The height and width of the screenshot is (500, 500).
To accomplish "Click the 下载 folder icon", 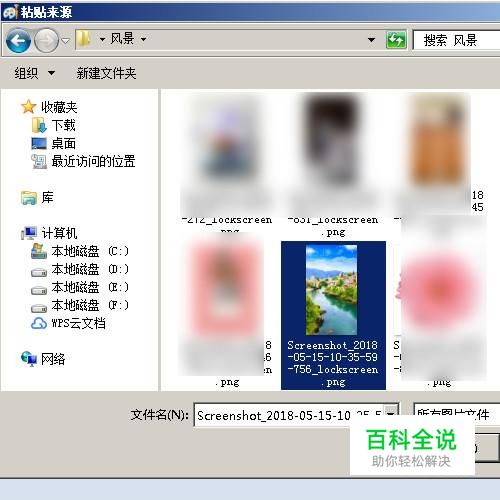I will [x=39, y=125].
